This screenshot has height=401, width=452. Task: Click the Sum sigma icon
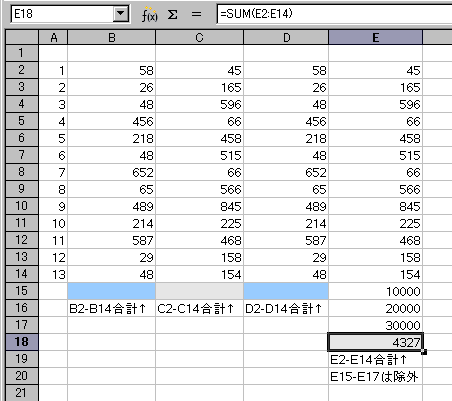click(172, 14)
